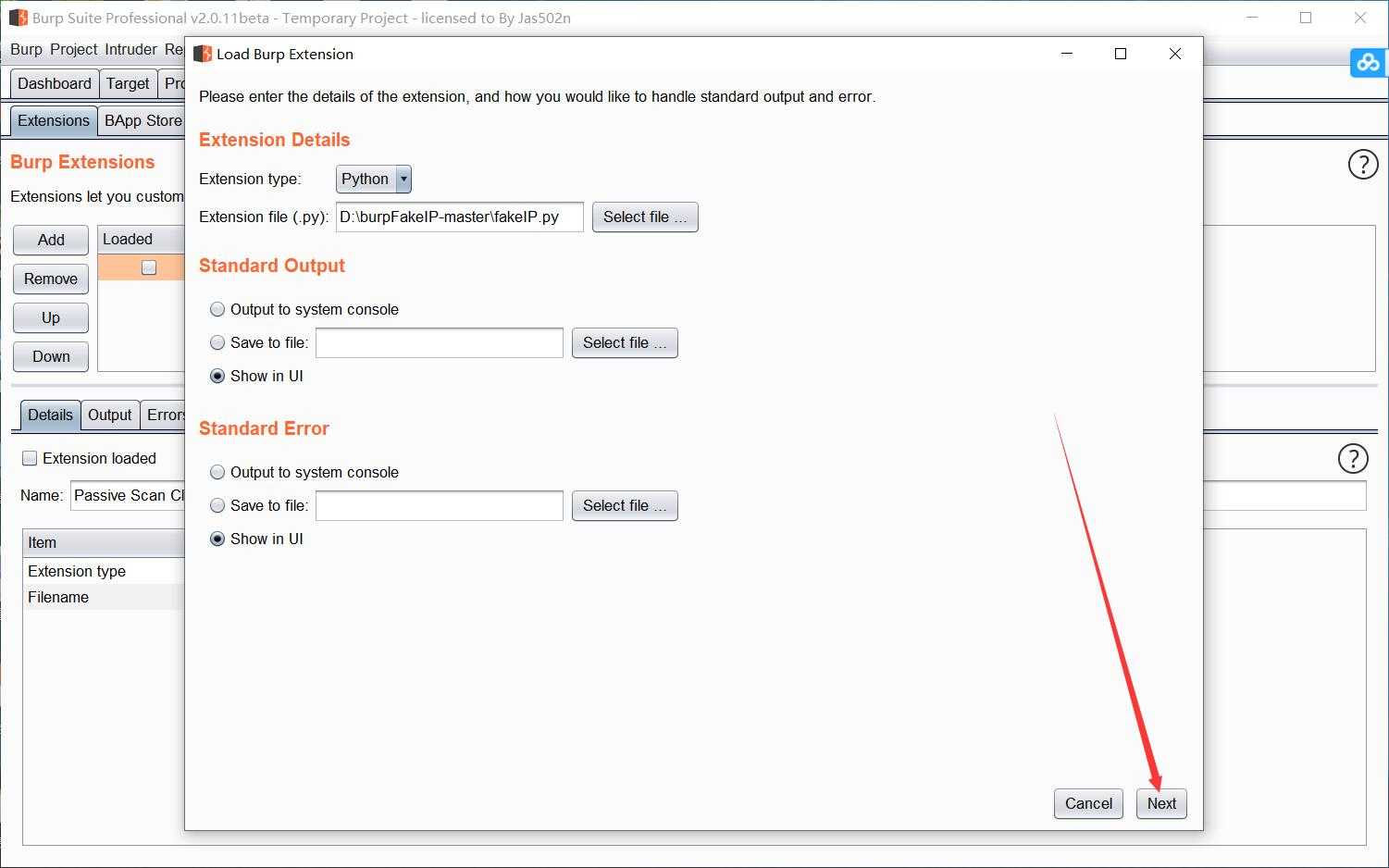Click the Burp Suite logo icon in main title bar
The image size is (1389, 868).
pyautogui.click(x=19, y=18)
